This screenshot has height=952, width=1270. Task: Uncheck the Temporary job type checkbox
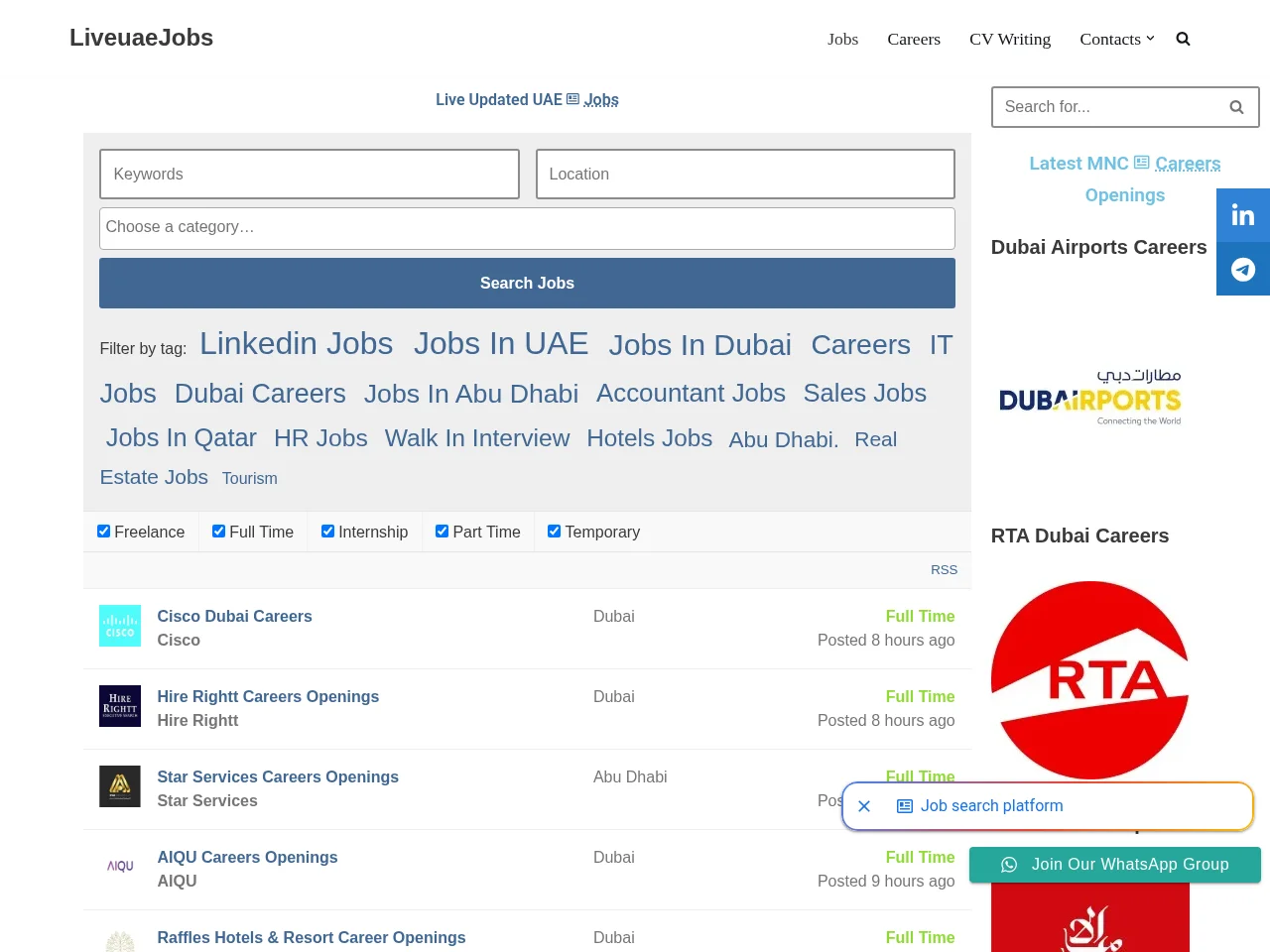(554, 532)
